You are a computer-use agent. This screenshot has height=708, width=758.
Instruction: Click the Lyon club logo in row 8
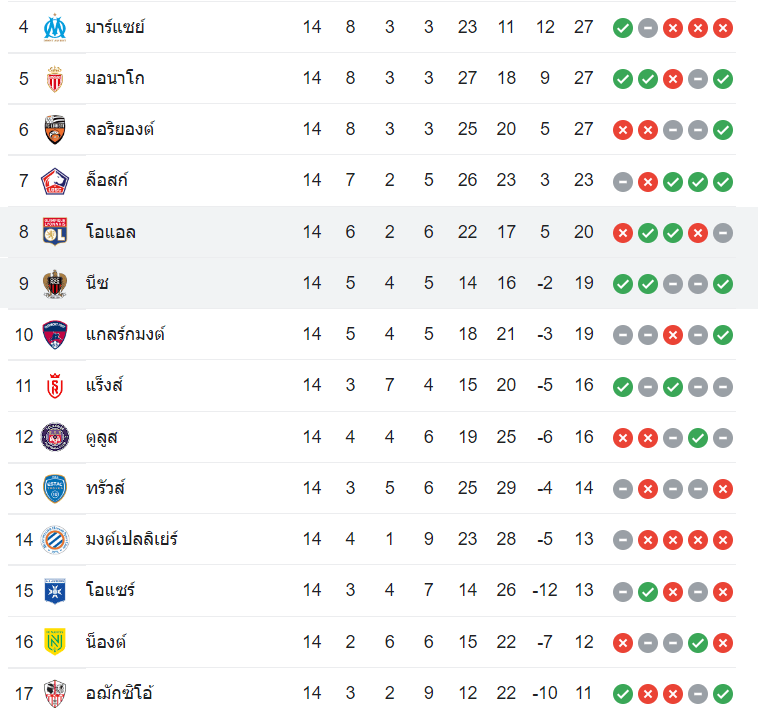click(x=55, y=232)
